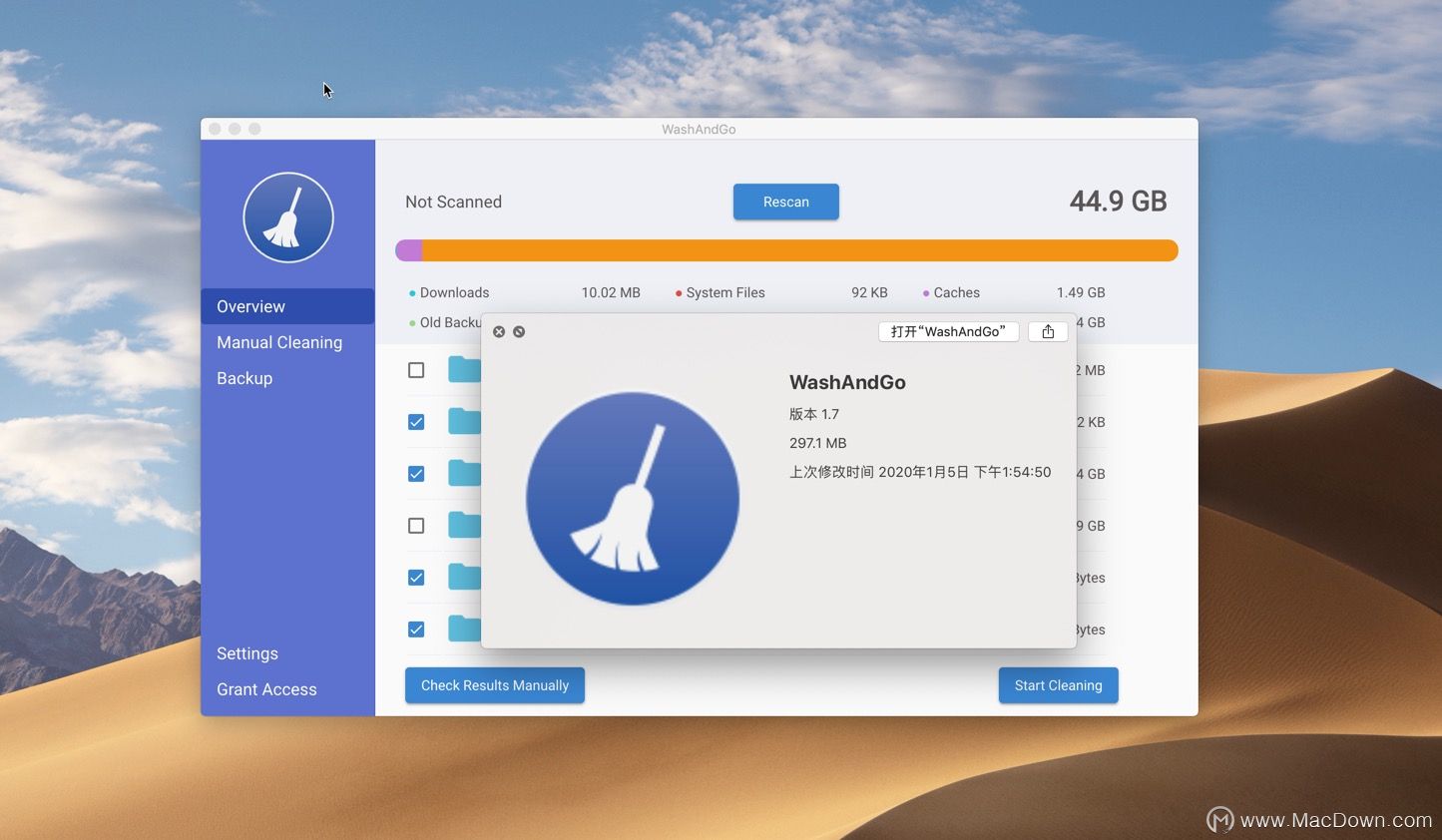Close the Quick Look preview panel
The width and height of the screenshot is (1442, 840).
(x=499, y=331)
